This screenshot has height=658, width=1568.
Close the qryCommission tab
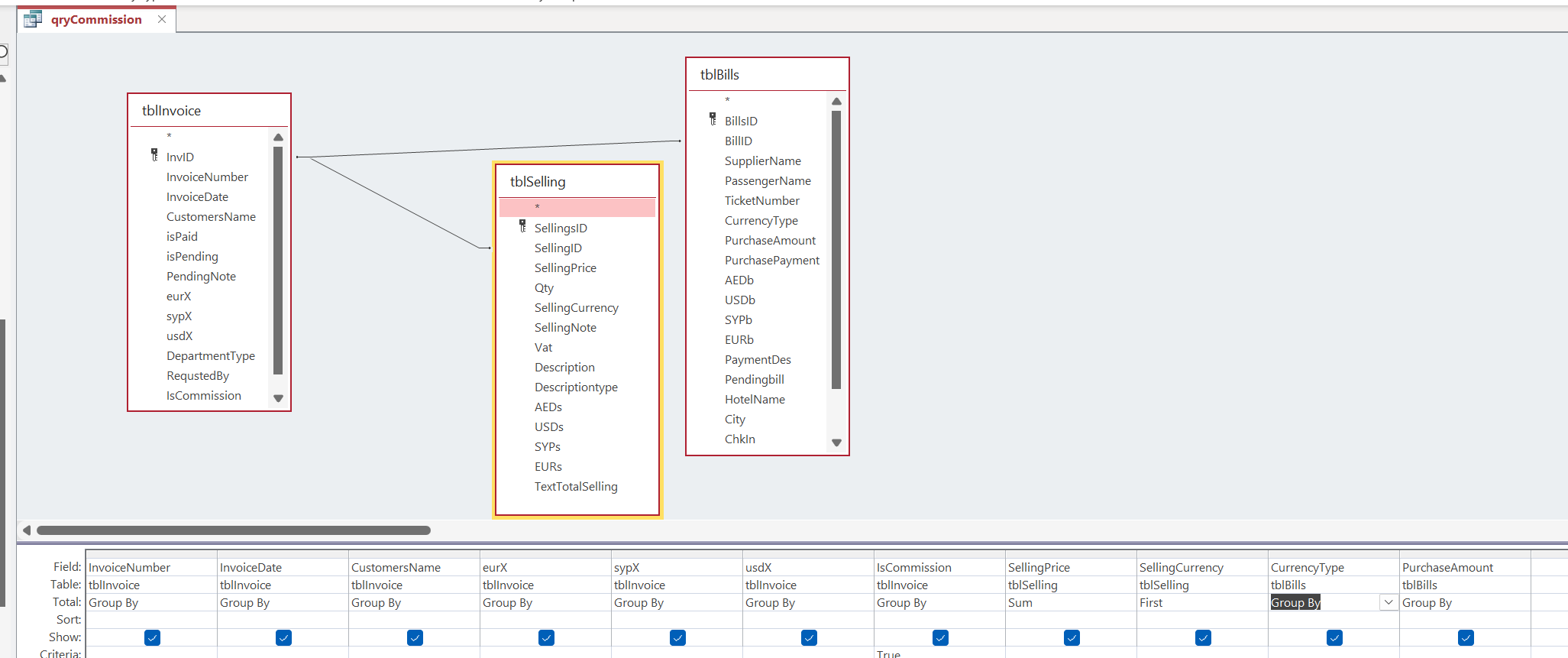coord(162,19)
